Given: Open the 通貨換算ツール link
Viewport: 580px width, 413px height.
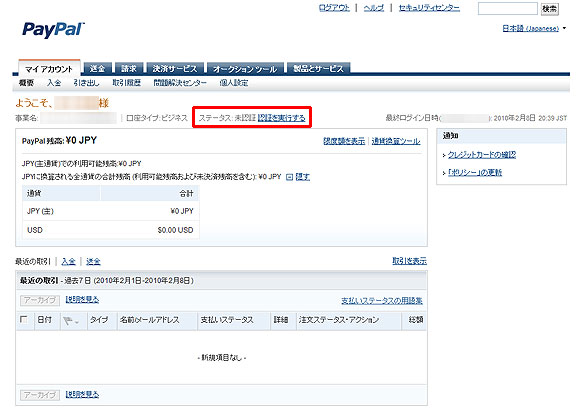Looking at the screenshot, I should (396, 141).
